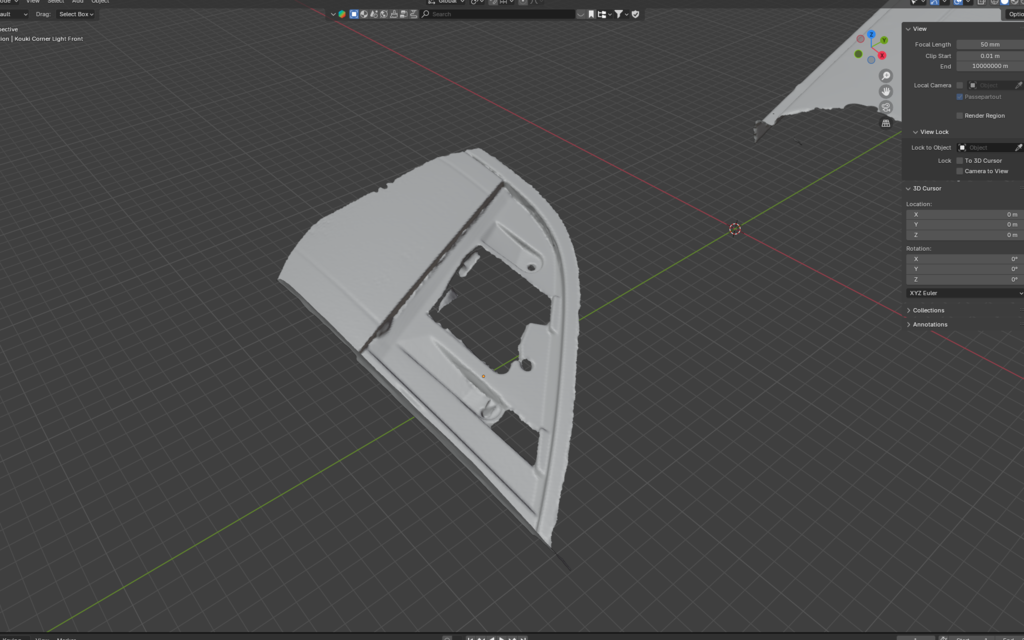Click the Clip Start 0.01 m field
Image resolution: width=1024 pixels, height=640 pixels.
990,56
